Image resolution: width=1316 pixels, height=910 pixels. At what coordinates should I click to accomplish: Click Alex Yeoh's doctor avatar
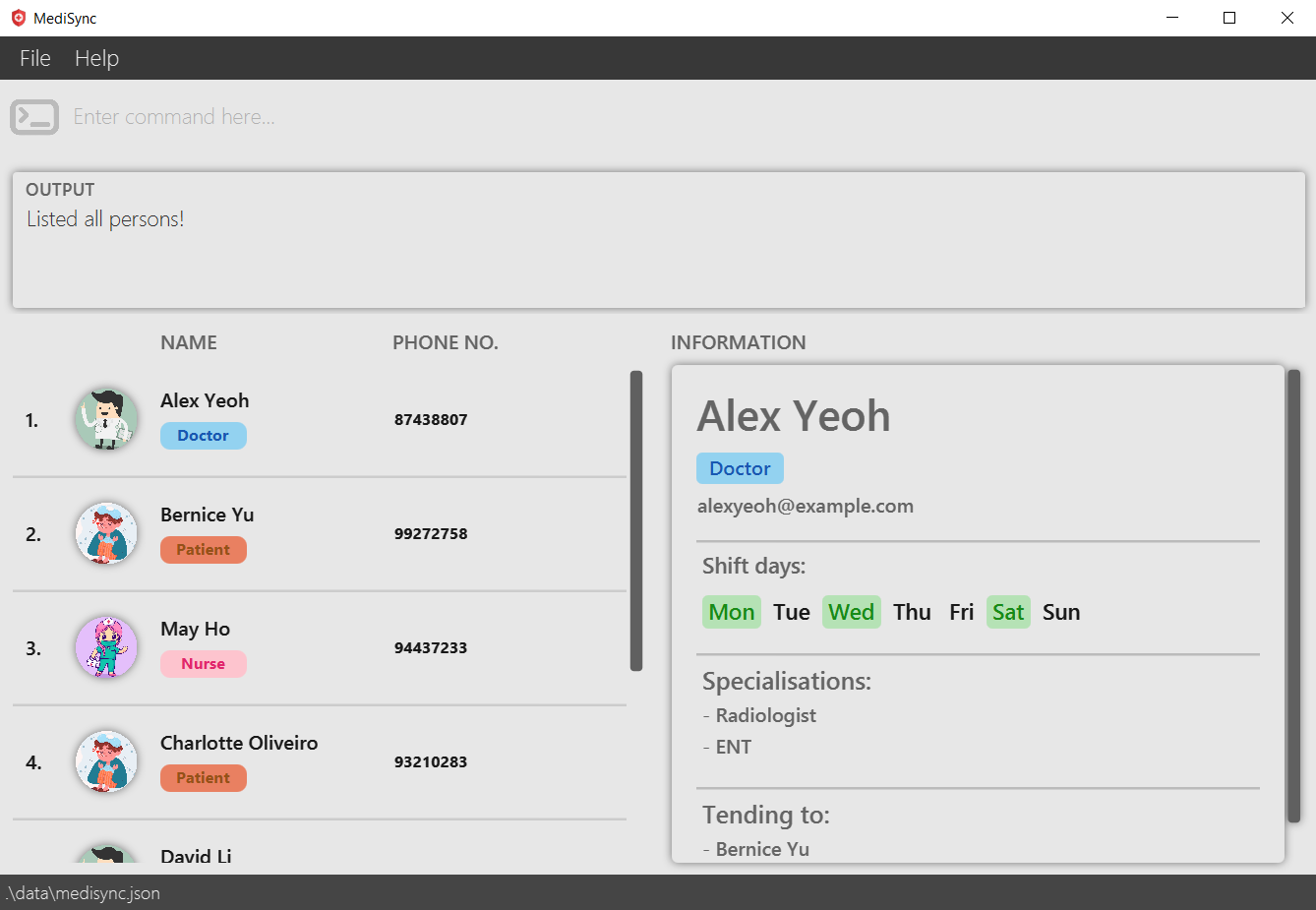[106, 419]
